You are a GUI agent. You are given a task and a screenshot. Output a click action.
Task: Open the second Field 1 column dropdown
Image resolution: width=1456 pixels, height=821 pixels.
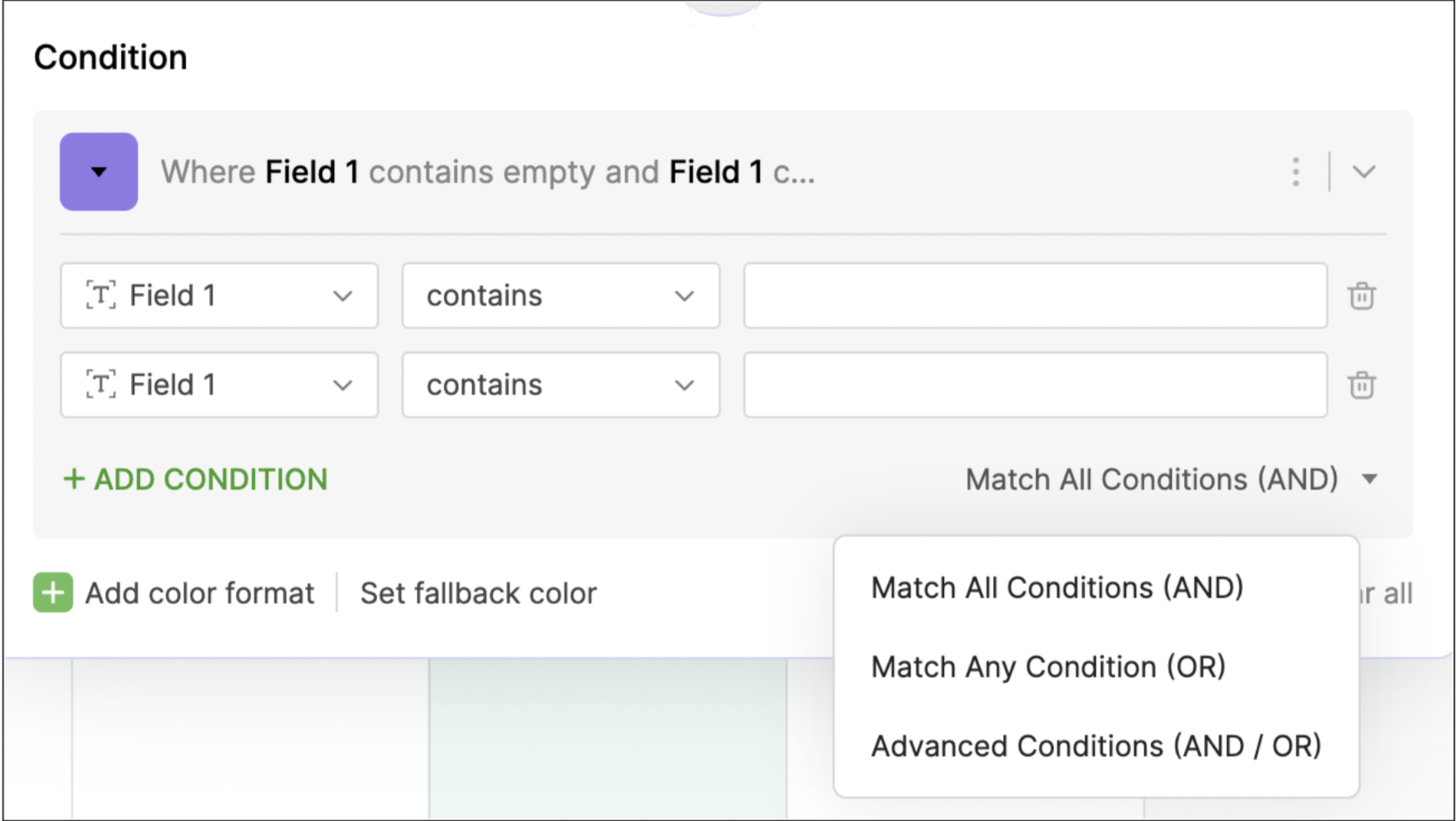point(218,385)
